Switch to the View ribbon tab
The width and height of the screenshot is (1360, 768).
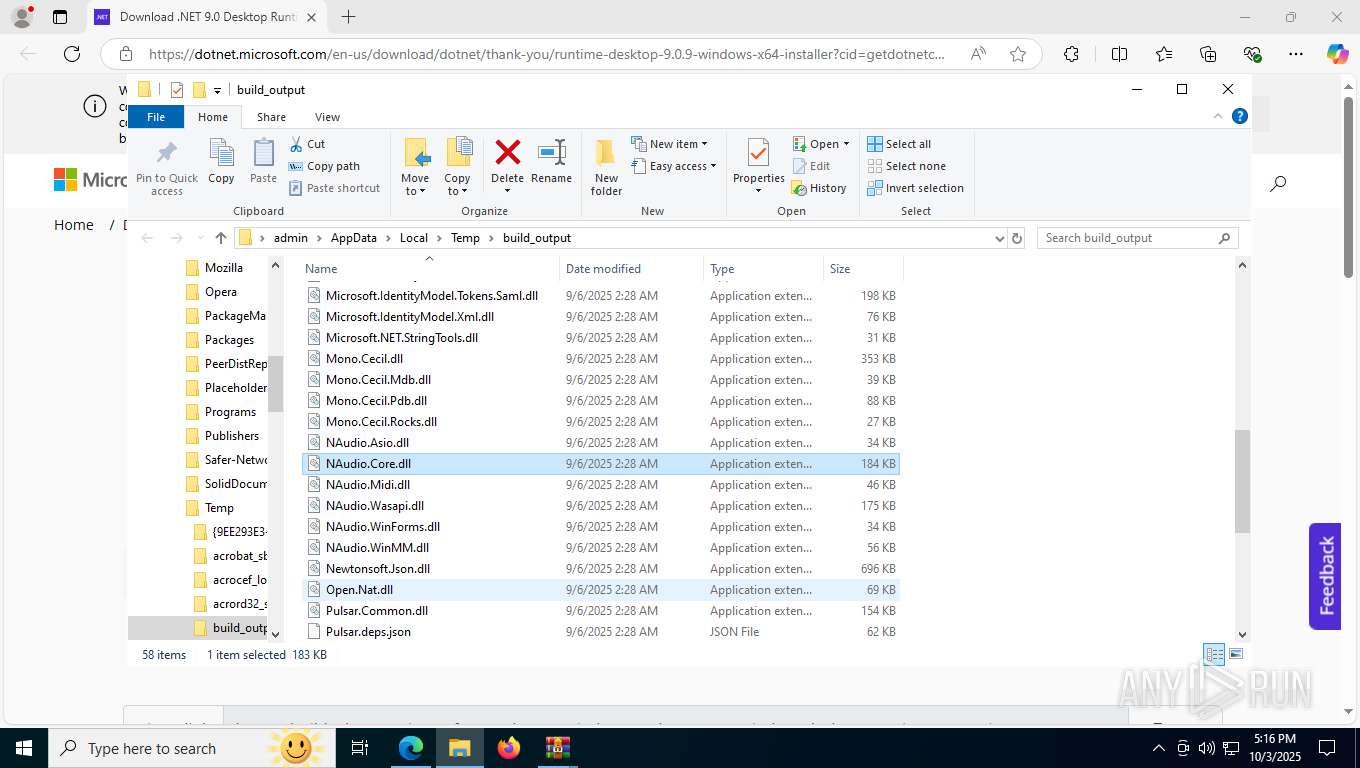tap(327, 117)
